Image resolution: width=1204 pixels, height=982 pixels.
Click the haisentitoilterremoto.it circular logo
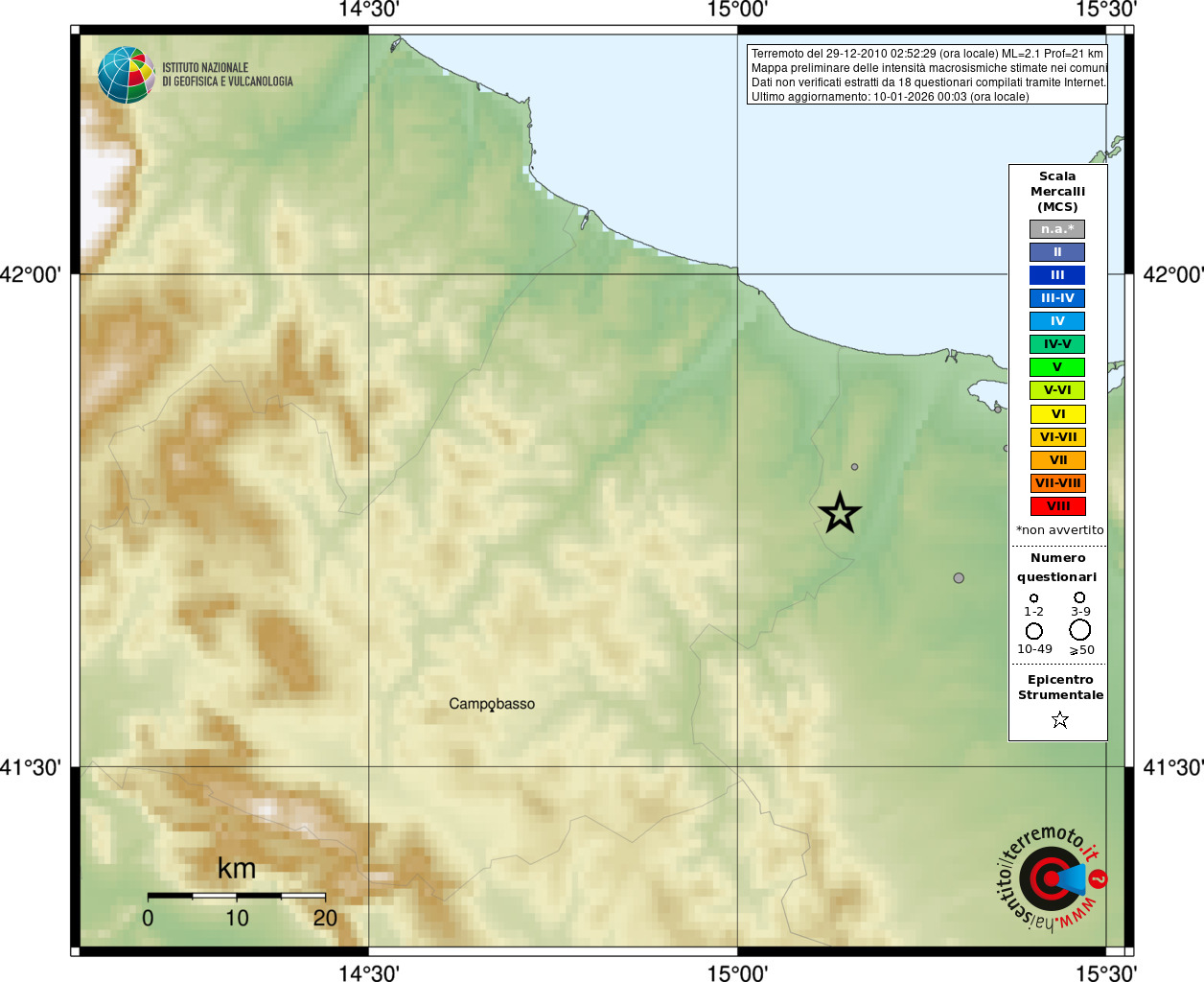(1052, 877)
